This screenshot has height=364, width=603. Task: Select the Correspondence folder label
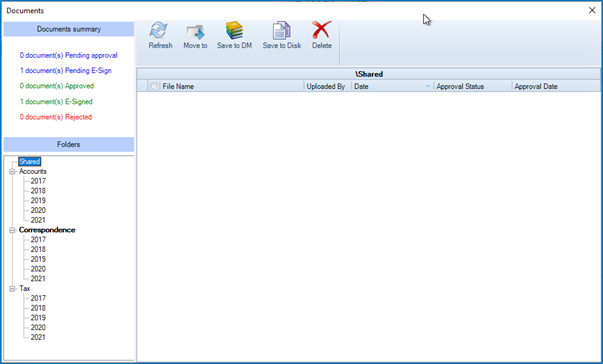click(47, 230)
